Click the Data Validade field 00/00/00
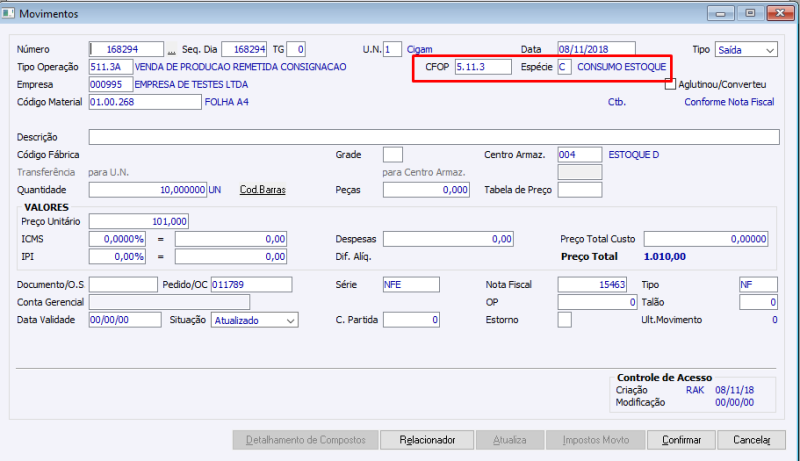 point(125,320)
